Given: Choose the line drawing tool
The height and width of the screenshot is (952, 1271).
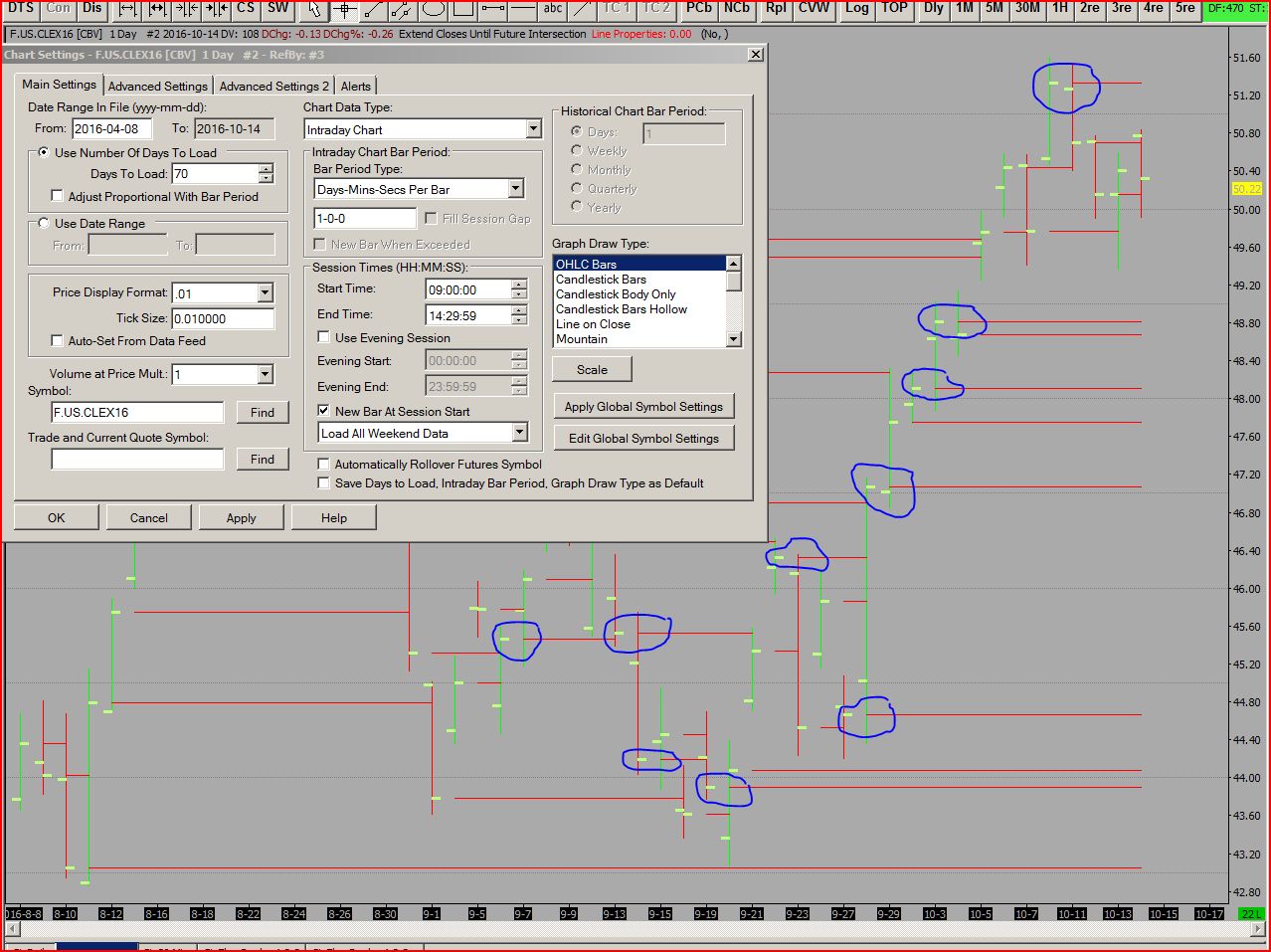Looking at the screenshot, I should coord(374,9).
